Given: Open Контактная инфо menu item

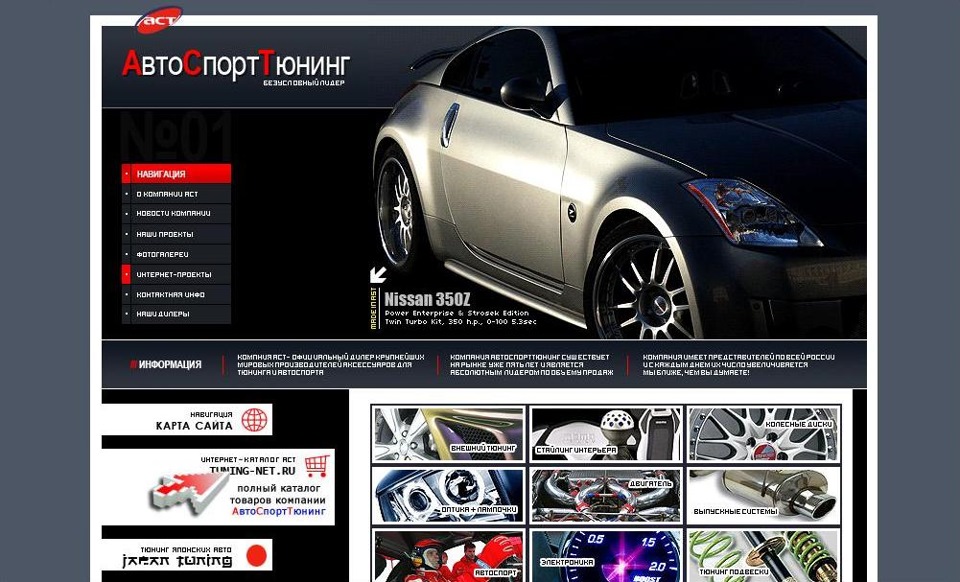Looking at the screenshot, I should tap(176, 294).
